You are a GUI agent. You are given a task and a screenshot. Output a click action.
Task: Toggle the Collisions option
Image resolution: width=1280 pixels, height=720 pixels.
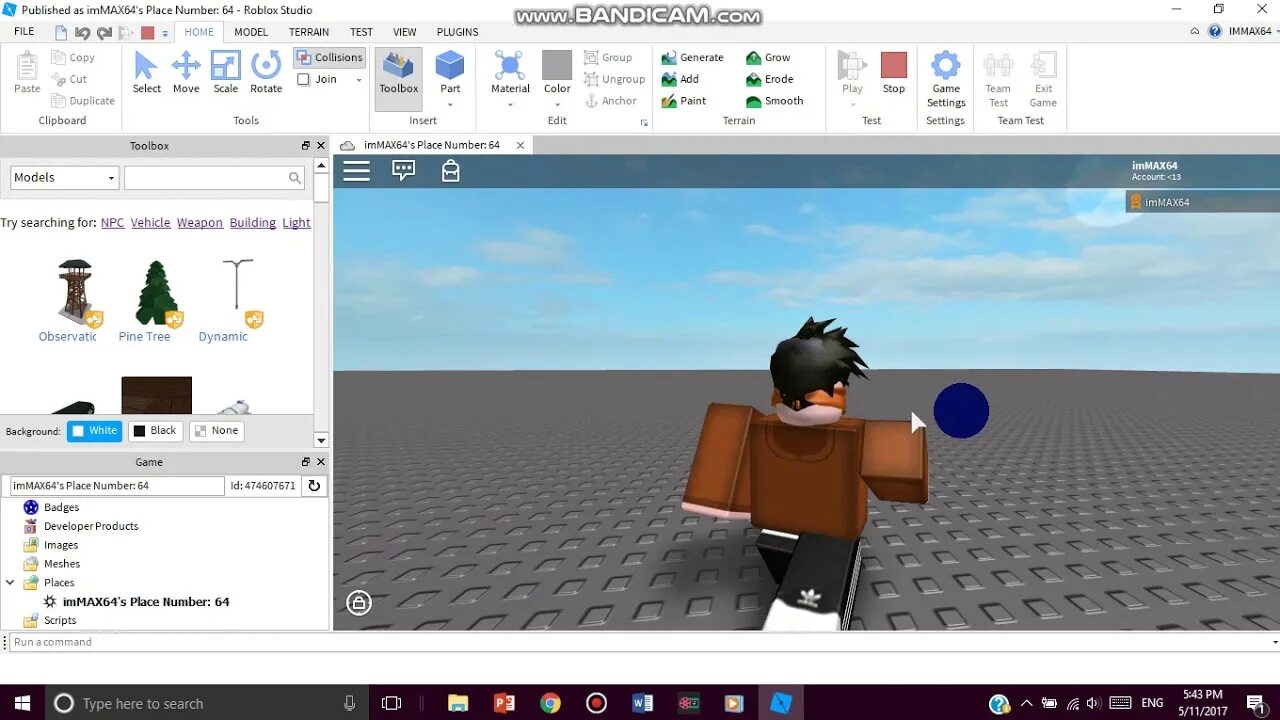[329, 58]
